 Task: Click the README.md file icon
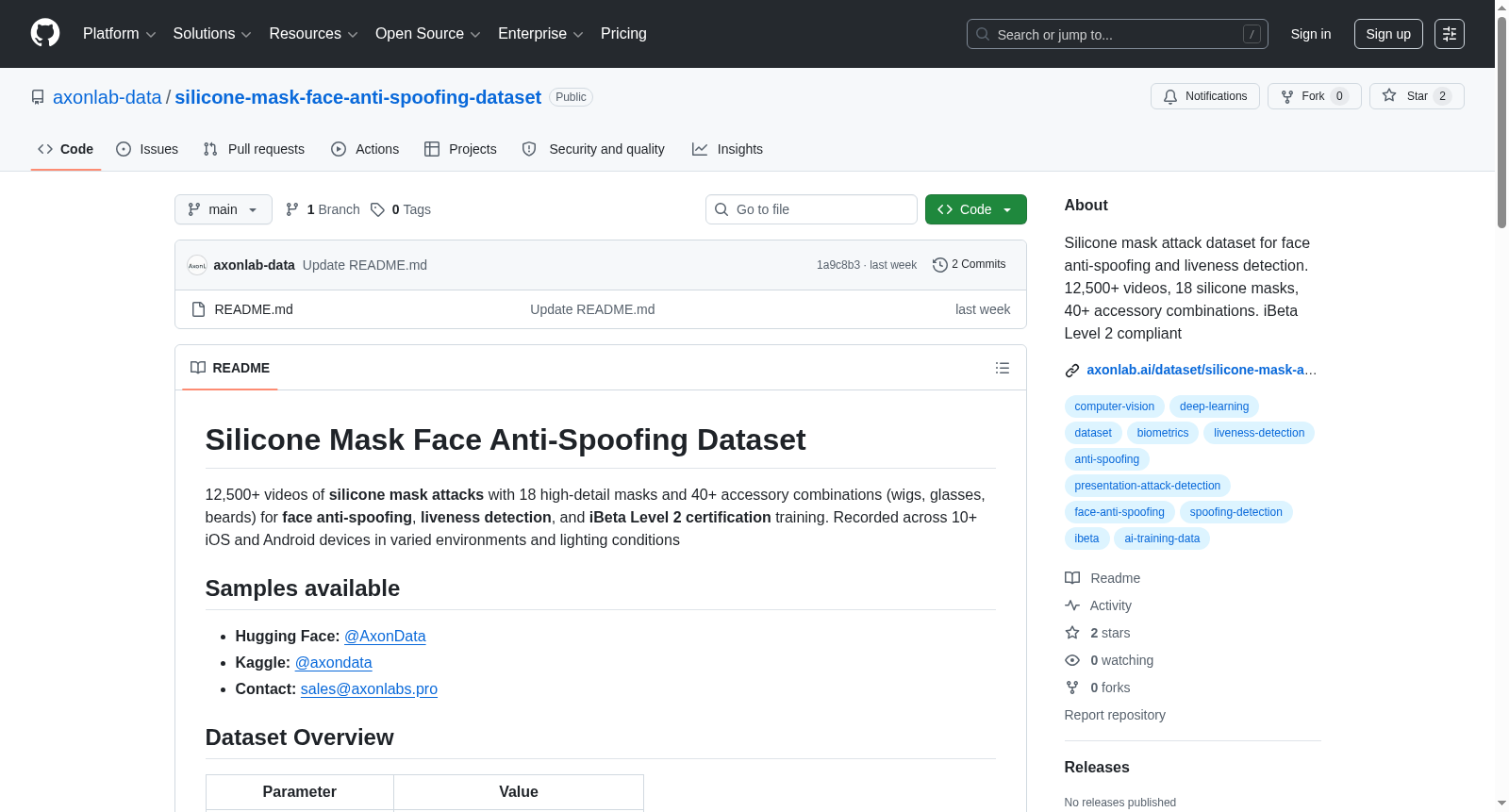(x=198, y=309)
